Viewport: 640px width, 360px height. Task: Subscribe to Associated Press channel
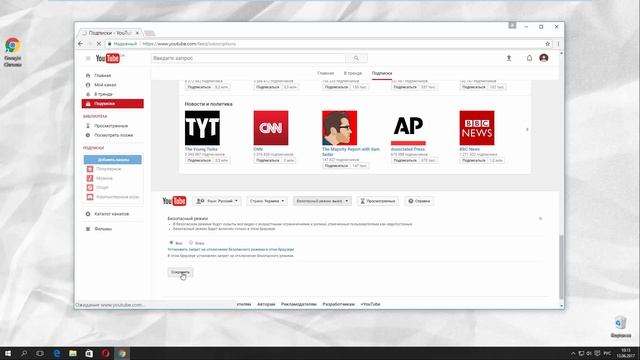(x=405, y=160)
